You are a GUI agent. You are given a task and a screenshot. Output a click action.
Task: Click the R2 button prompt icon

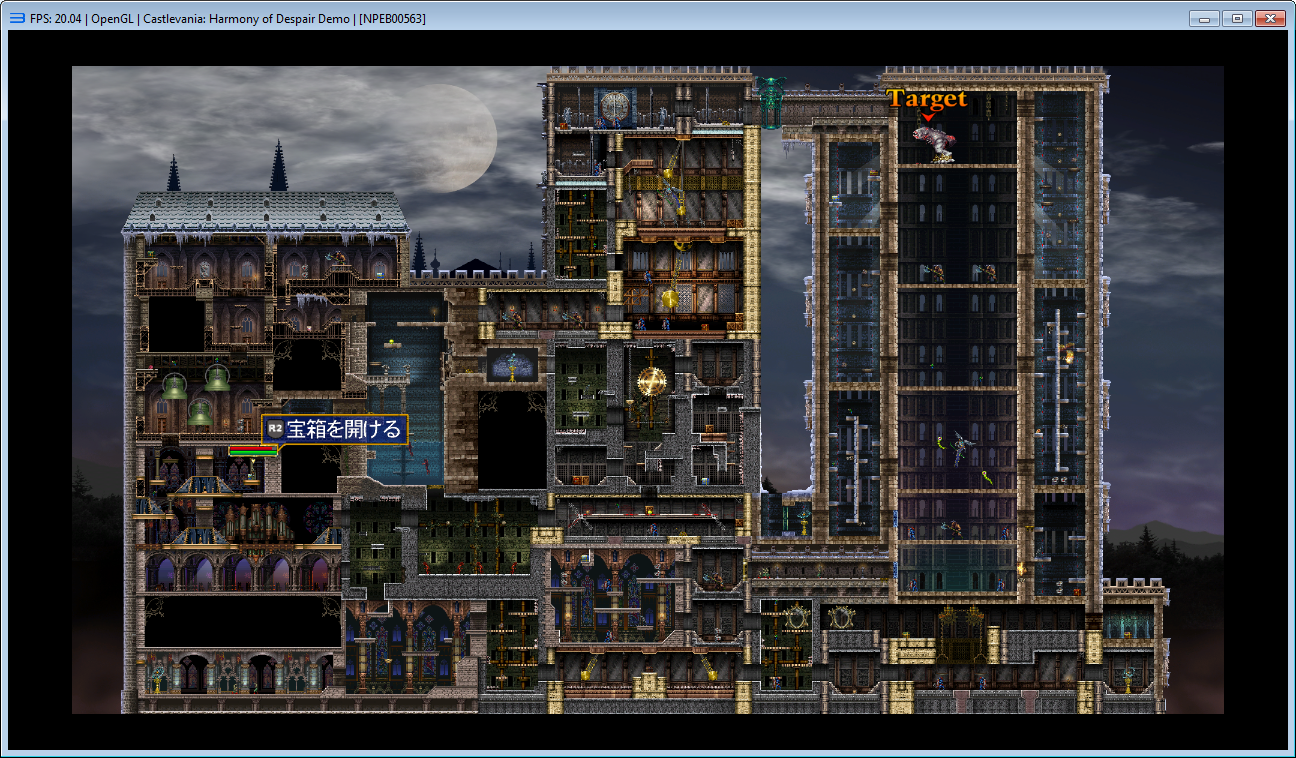pyautogui.click(x=275, y=430)
